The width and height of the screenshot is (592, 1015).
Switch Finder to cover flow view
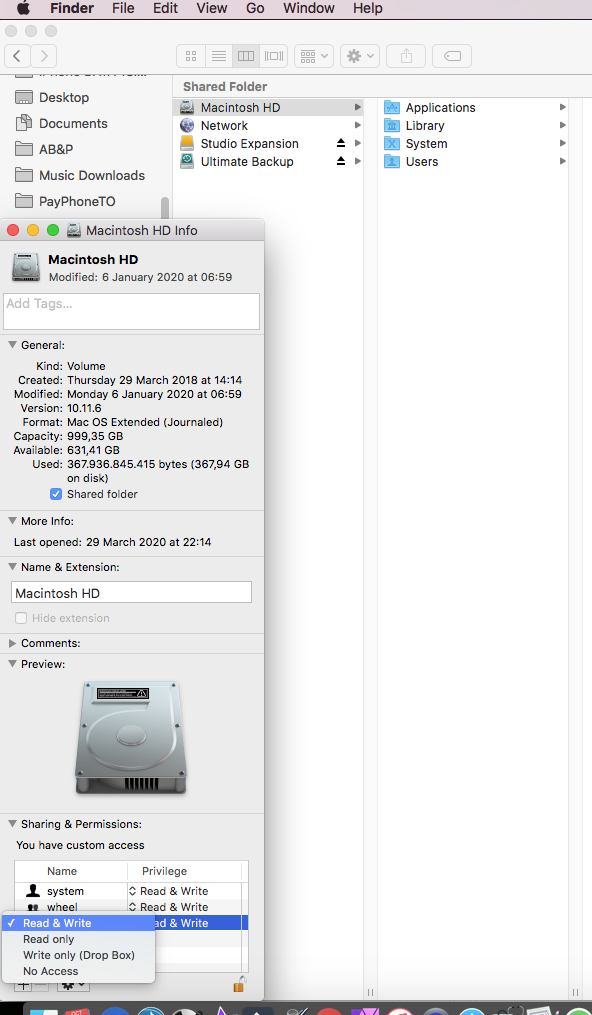point(274,56)
